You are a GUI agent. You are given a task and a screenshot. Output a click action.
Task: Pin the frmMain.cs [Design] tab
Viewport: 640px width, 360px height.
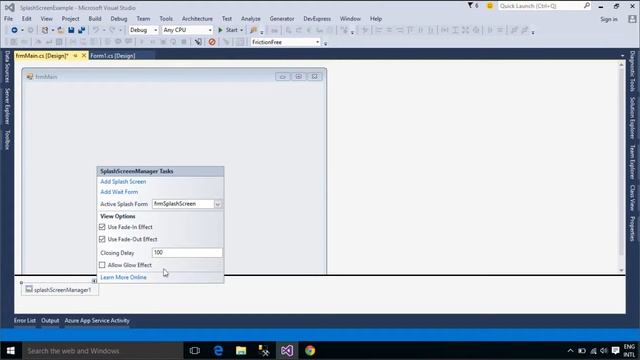tap(75, 56)
